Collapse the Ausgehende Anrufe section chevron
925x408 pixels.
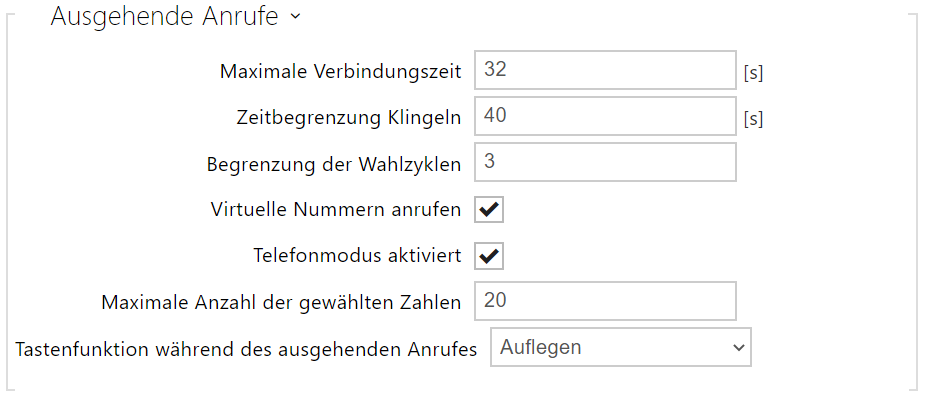(x=295, y=19)
